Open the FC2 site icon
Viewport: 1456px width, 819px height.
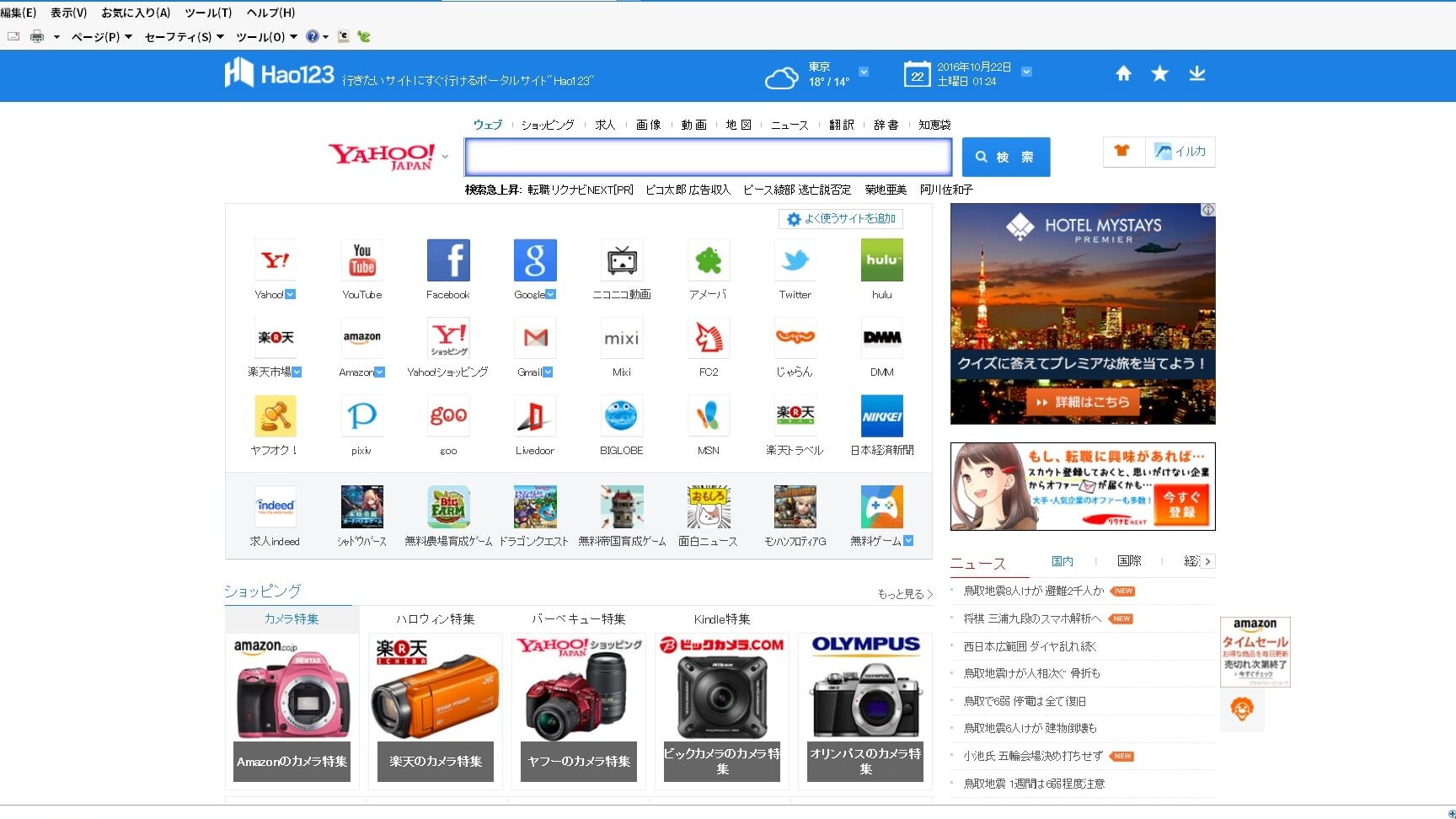pyautogui.click(x=709, y=338)
